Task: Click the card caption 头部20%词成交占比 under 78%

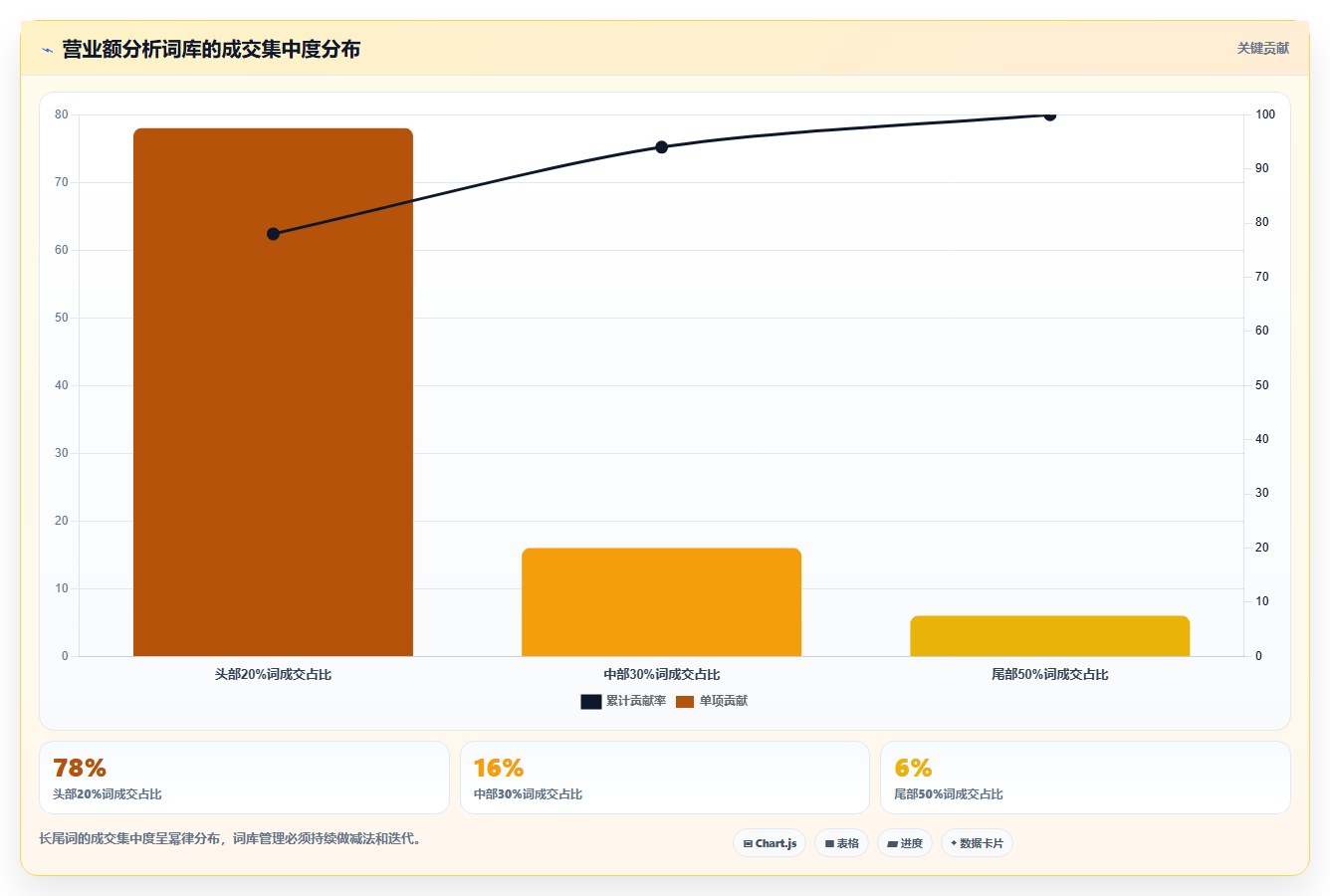Action: pos(108,794)
